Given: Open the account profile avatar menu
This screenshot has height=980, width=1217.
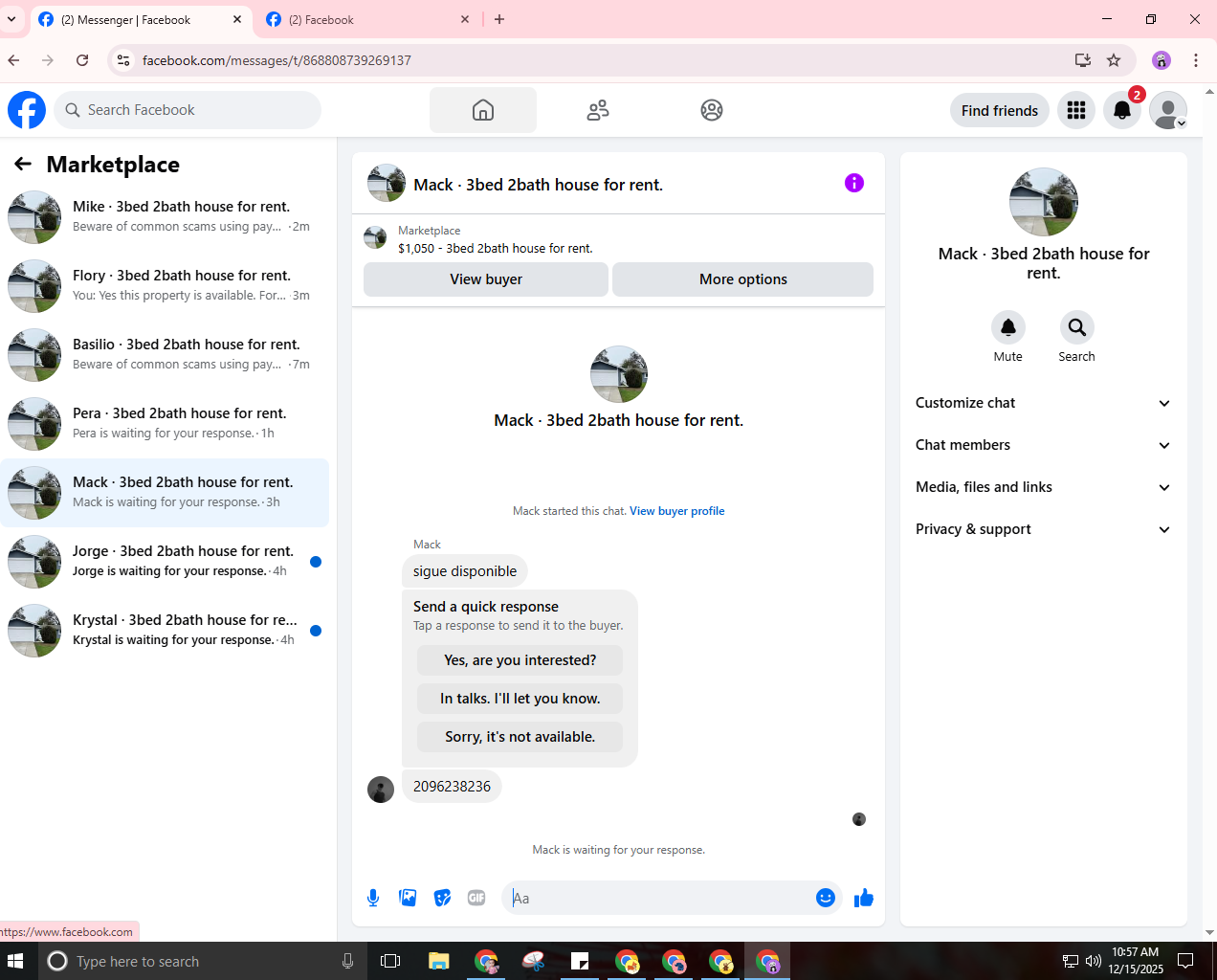Looking at the screenshot, I should [x=1168, y=110].
